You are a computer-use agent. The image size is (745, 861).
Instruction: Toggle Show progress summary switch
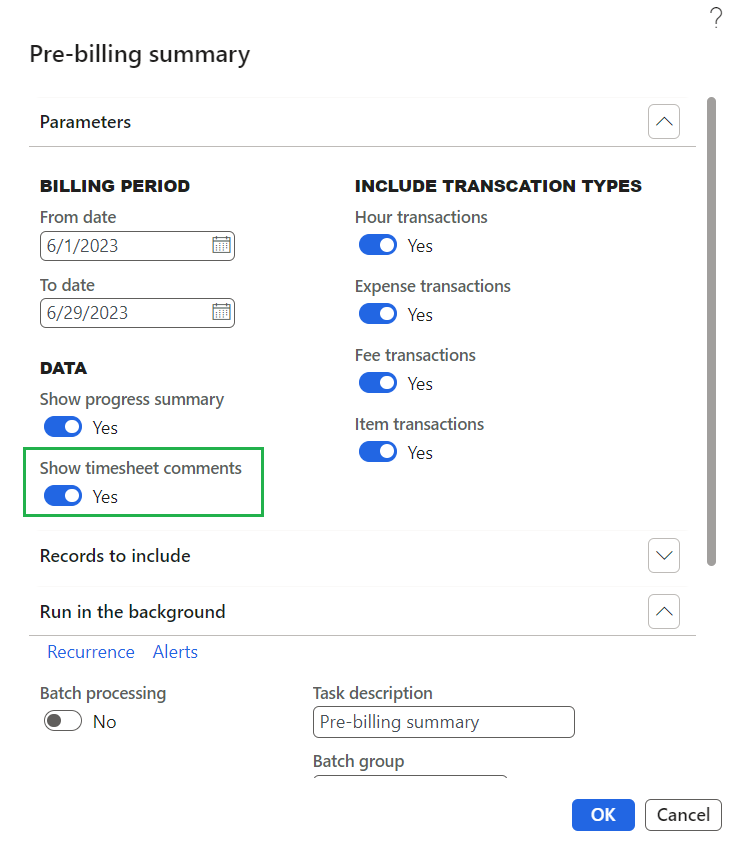coord(63,428)
